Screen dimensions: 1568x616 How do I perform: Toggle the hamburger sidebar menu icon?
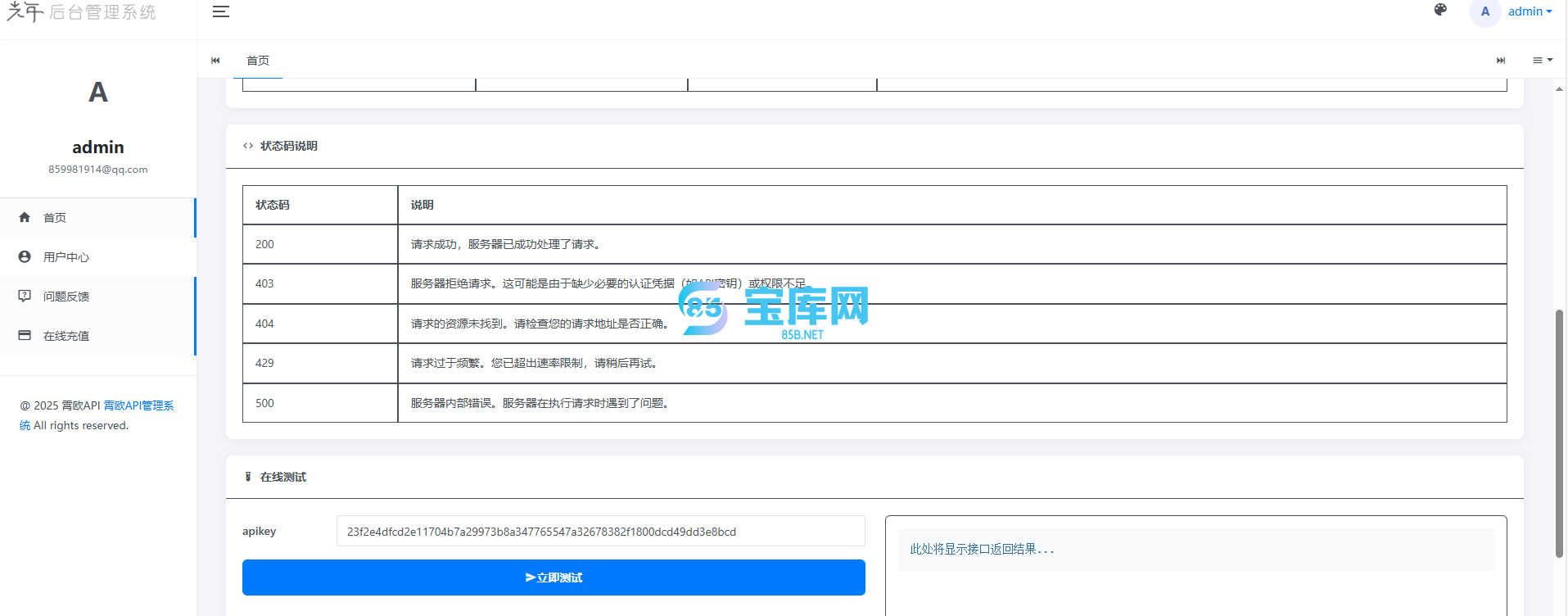click(x=221, y=11)
